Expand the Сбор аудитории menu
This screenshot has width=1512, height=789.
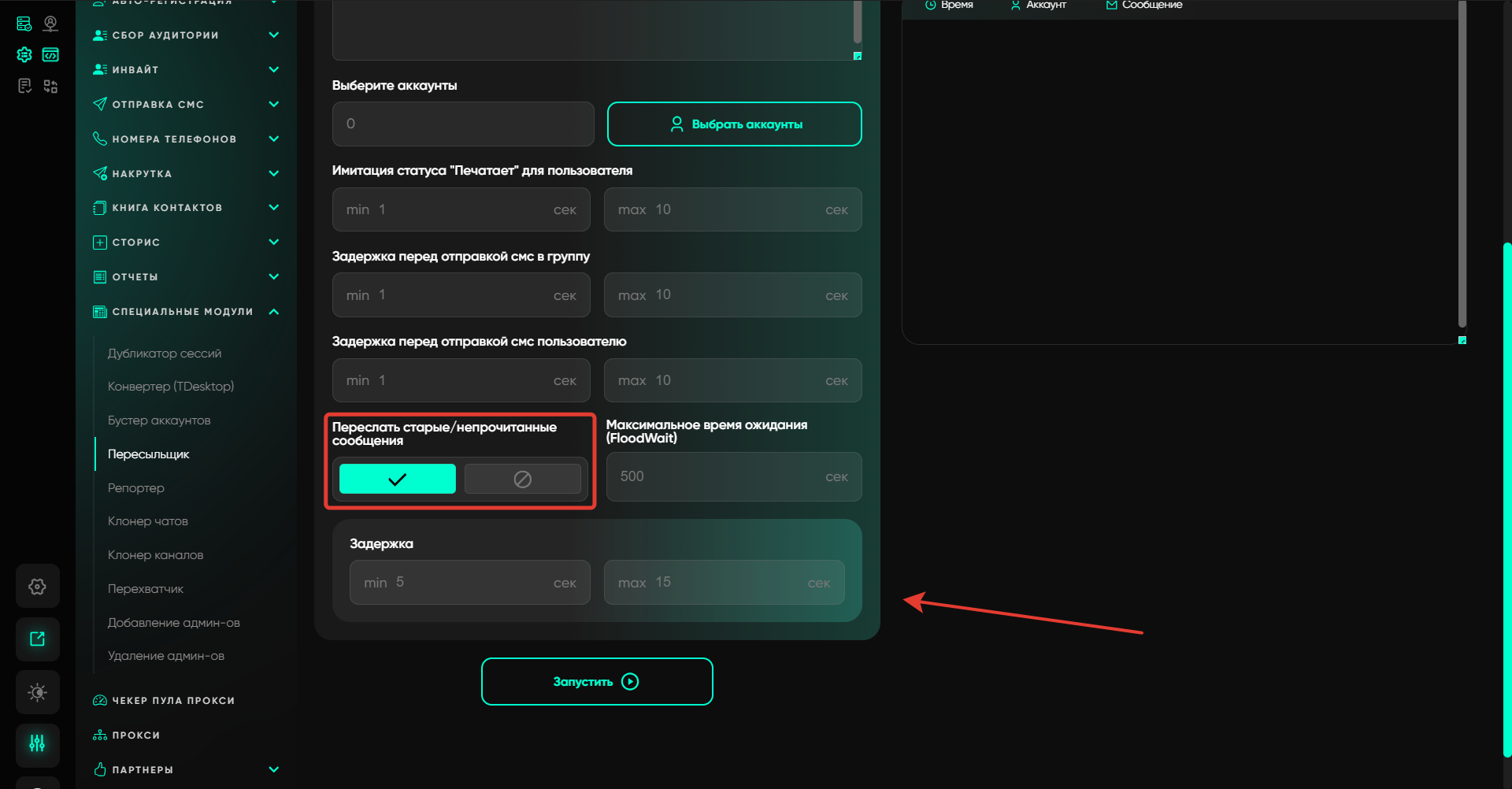[274, 35]
